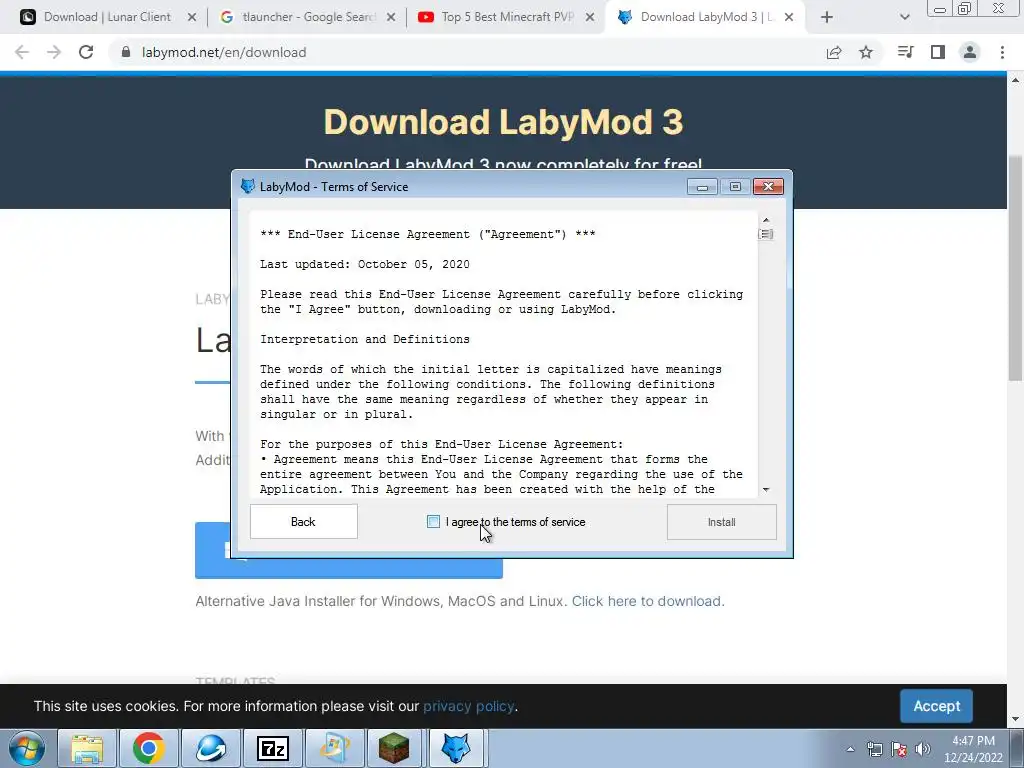The image size is (1024, 768).
Task: Close the YouTube Minecraft PVP tab
Action: pos(590,18)
